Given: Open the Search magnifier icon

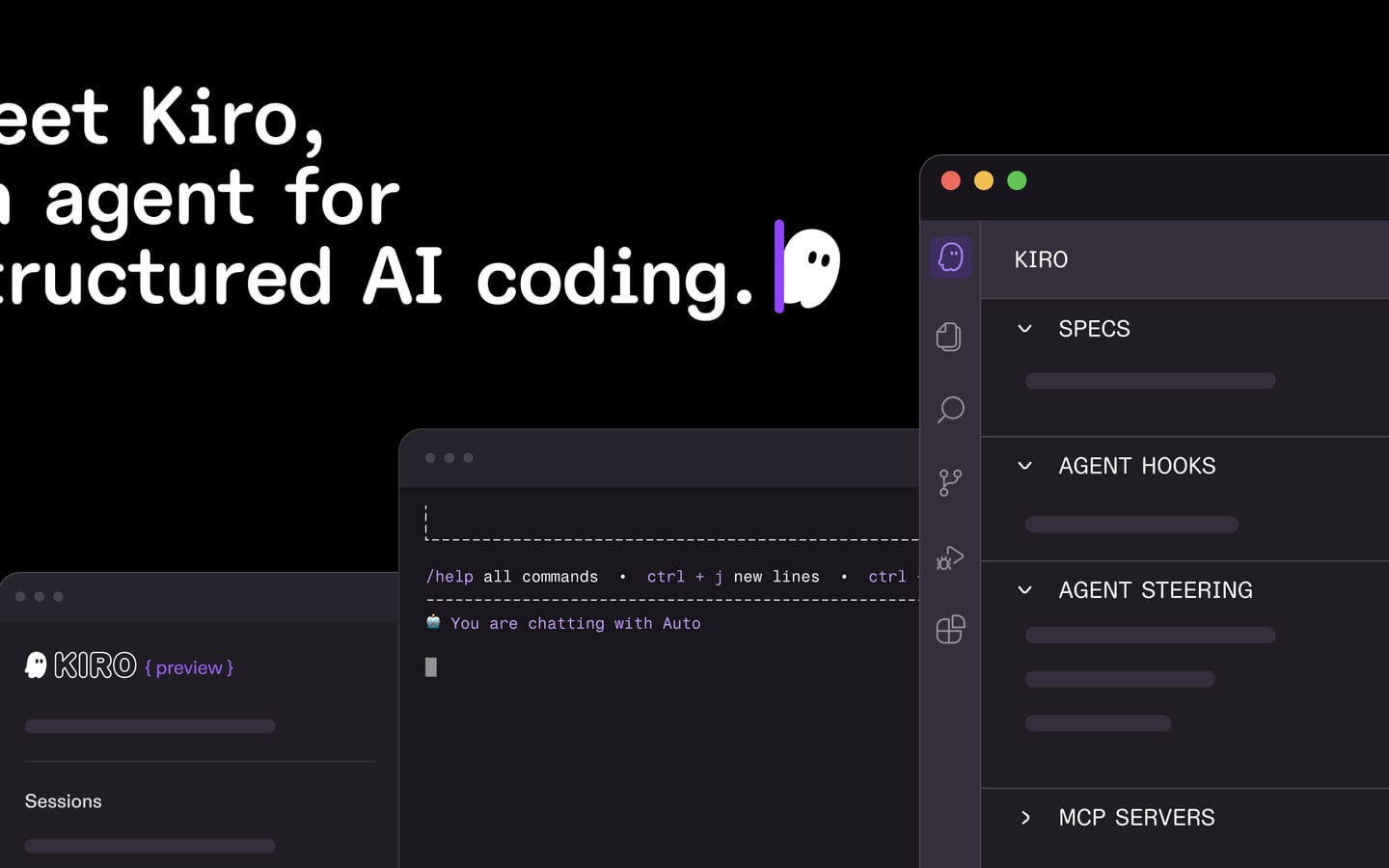Looking at the screenshot, I should click(x=950, y=410).
